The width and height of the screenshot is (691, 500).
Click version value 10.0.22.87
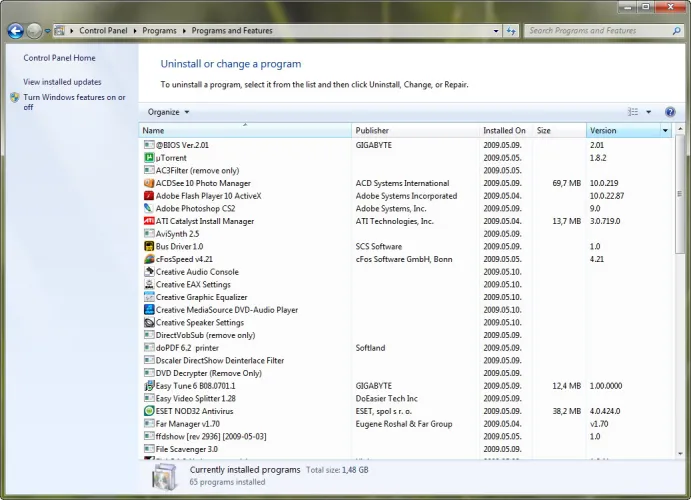pos(607,196)
